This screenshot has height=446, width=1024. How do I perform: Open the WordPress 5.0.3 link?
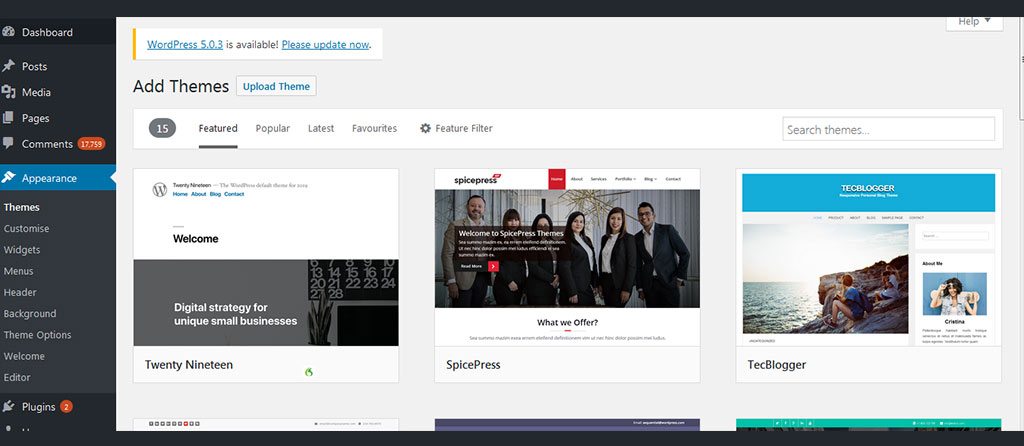point(185,45)
